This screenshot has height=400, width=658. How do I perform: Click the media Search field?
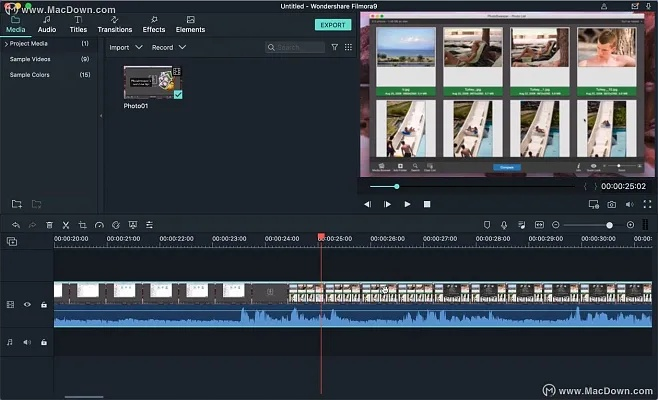coord(295,47)
